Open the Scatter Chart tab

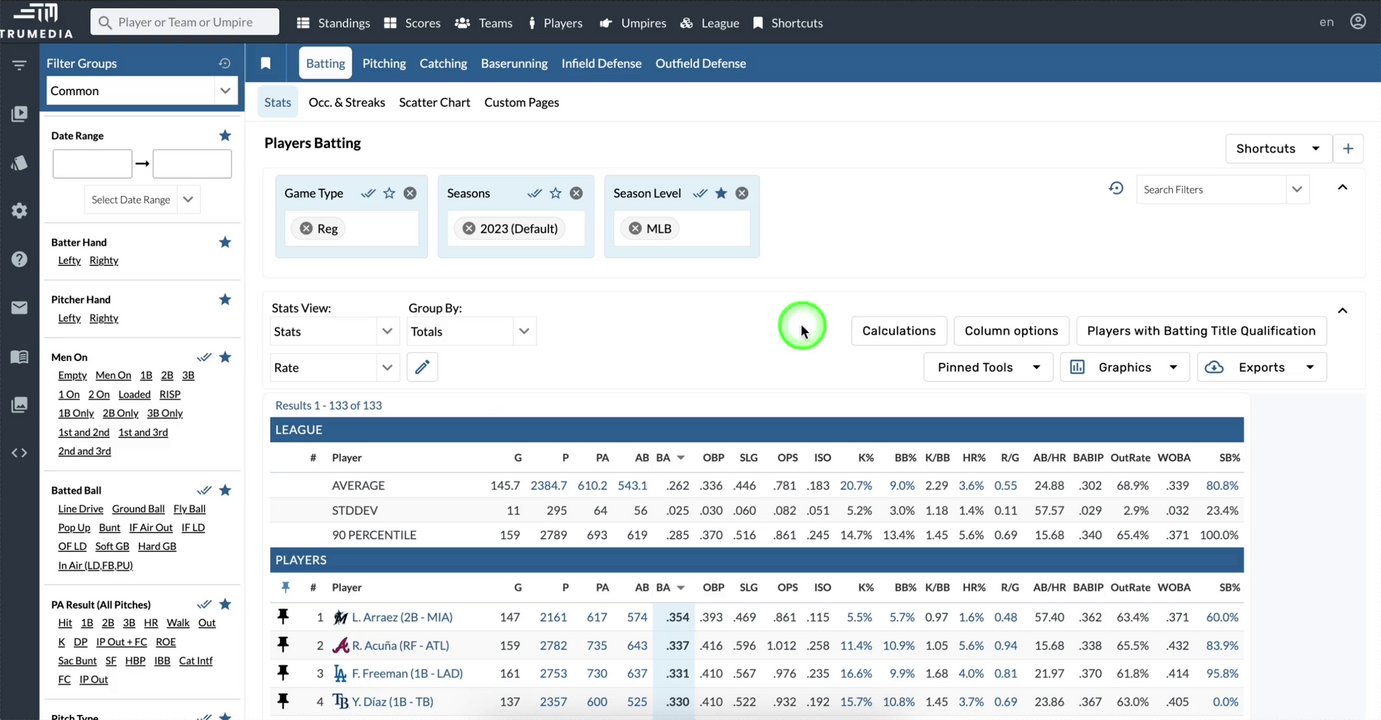[x=434, y=102]
